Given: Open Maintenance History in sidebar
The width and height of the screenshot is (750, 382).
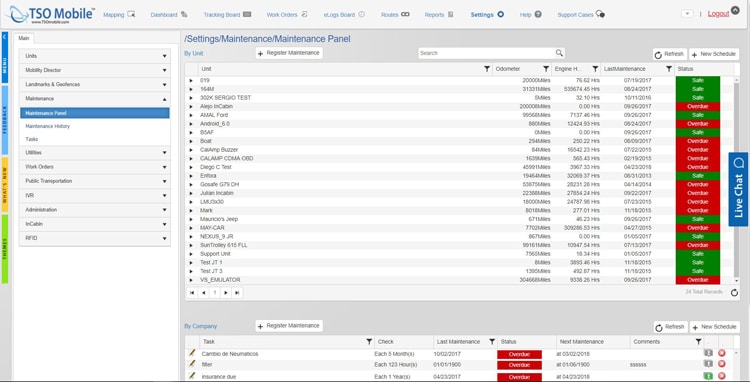Looking at the screenshot, I should point(47,126).
